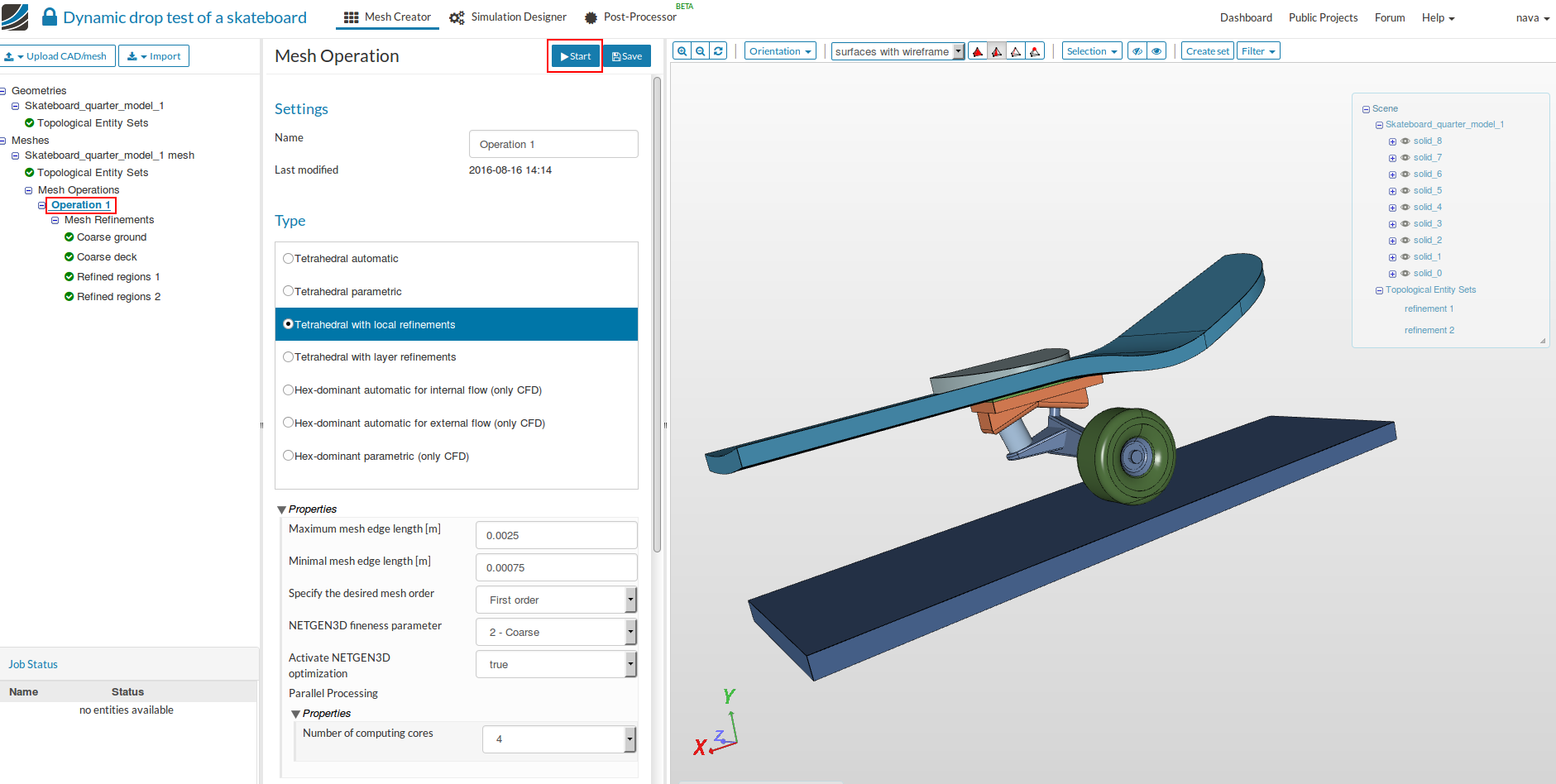Image resolution: width=1556 pixels, height=784 pixels.
Task: Click the settings panel vertical scrollbar
Action: 658,314
